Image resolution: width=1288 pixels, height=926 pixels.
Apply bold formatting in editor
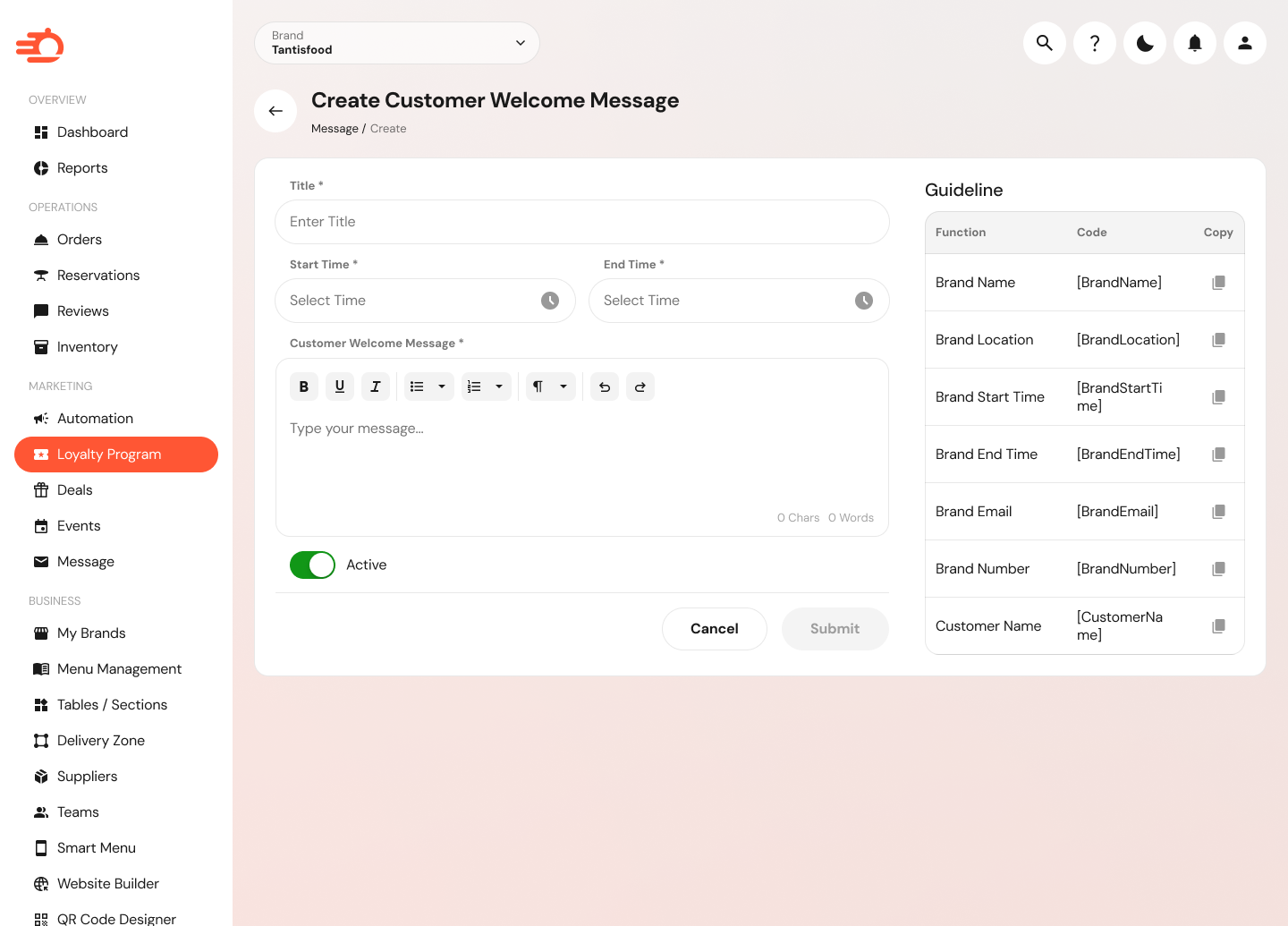304,387
